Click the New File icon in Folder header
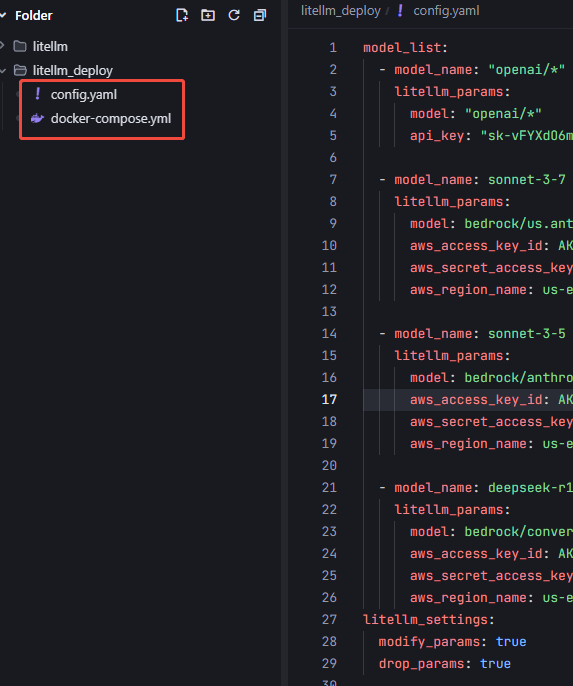Screen dimensions: 573x686 [x=182, y=15]
